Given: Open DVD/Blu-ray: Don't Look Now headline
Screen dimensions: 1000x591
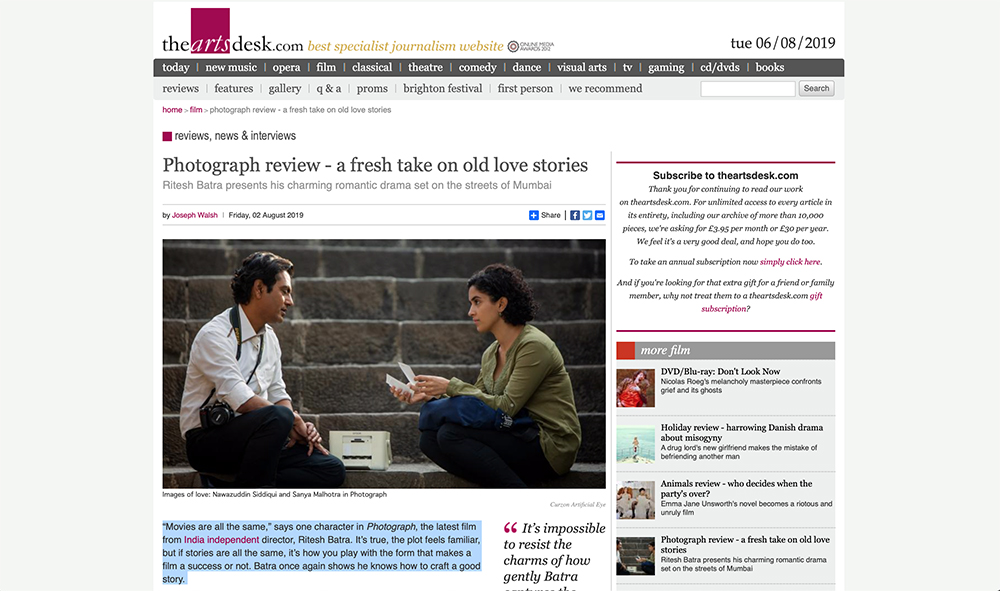Looking at the screenshot, I should 720,371.
